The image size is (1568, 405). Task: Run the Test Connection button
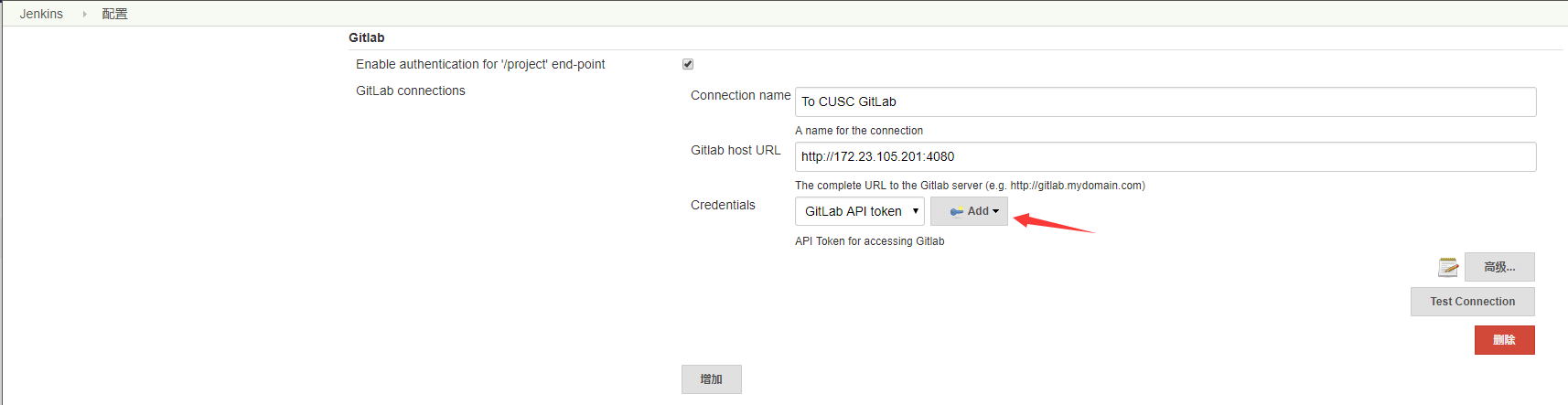point(1473,302)
